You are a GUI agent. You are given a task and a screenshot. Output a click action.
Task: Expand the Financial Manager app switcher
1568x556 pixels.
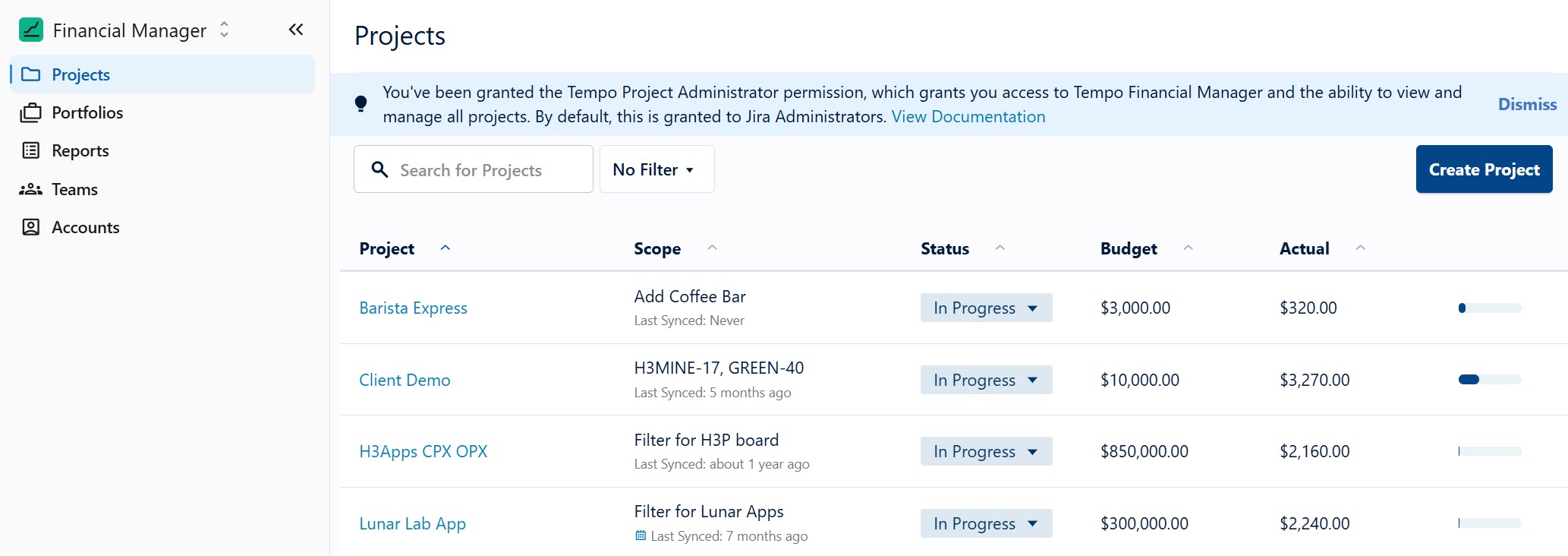224,30
